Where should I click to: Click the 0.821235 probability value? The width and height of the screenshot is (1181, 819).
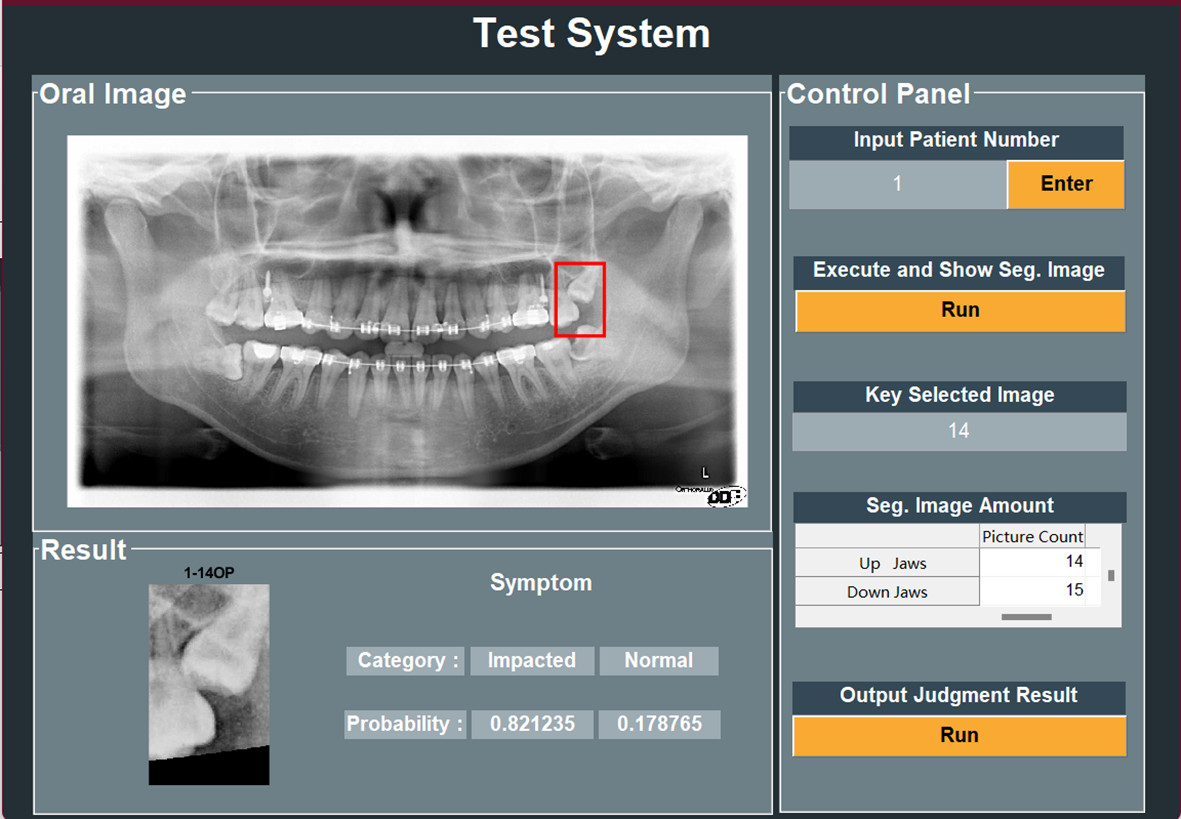tap(532, 724)
